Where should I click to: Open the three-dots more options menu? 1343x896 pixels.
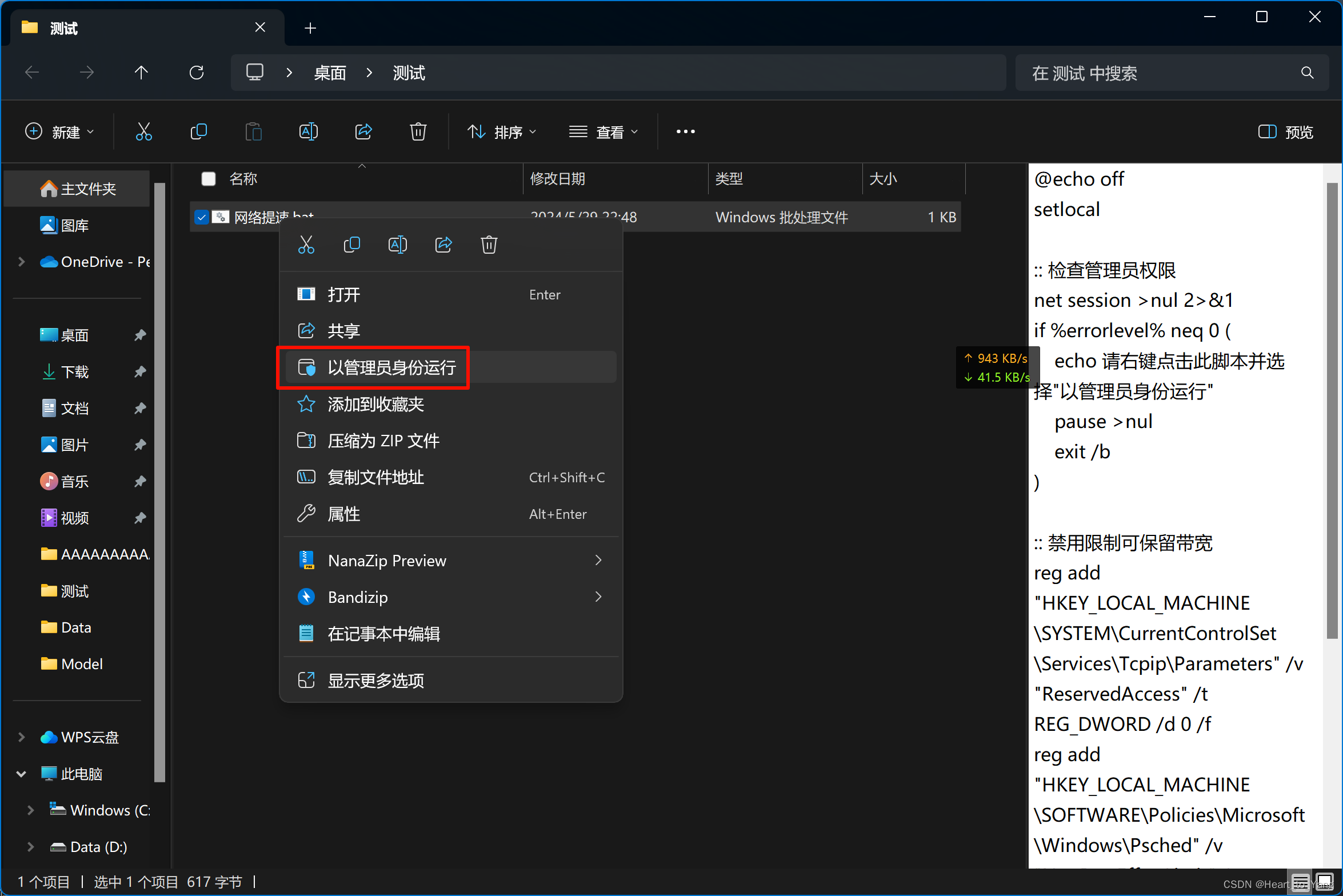pos(685,132)
